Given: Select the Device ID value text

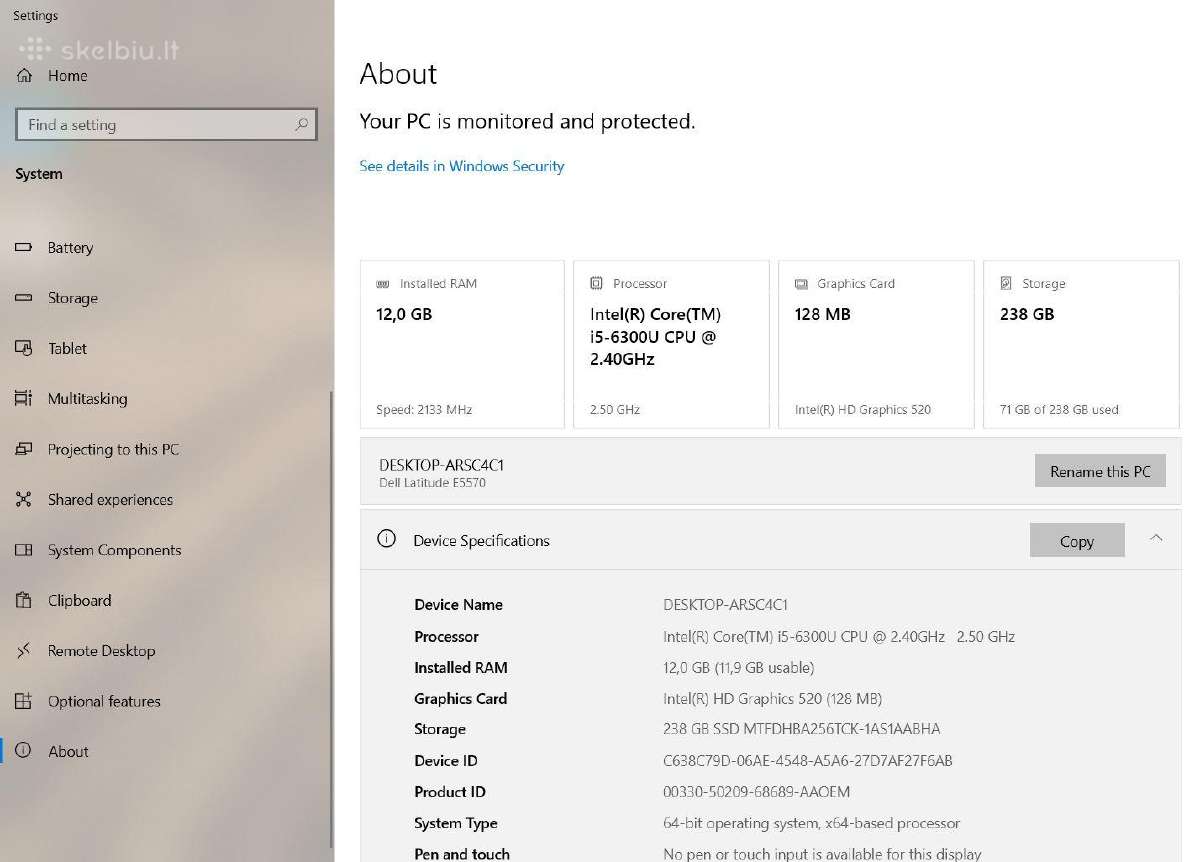Looking at the screenshot, I should 808,761.
